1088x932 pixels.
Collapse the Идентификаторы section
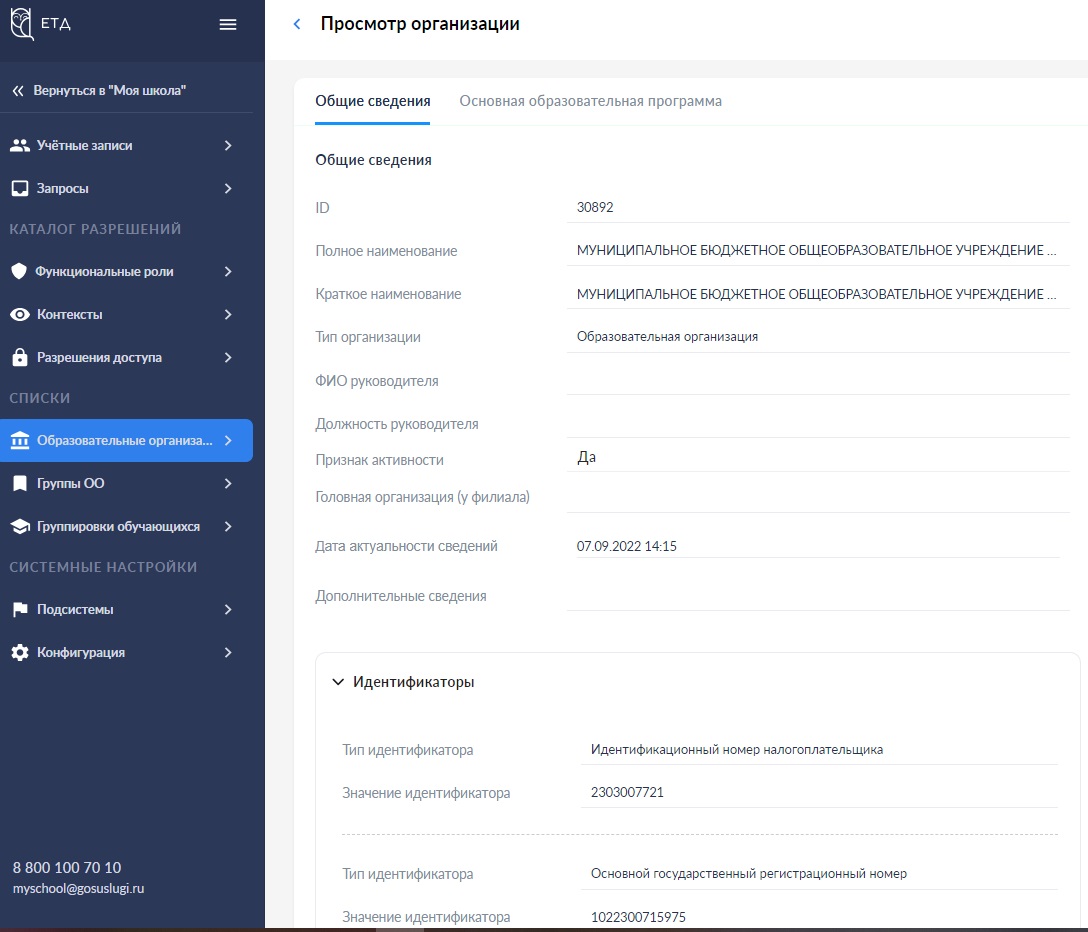[x=338, y=682]
